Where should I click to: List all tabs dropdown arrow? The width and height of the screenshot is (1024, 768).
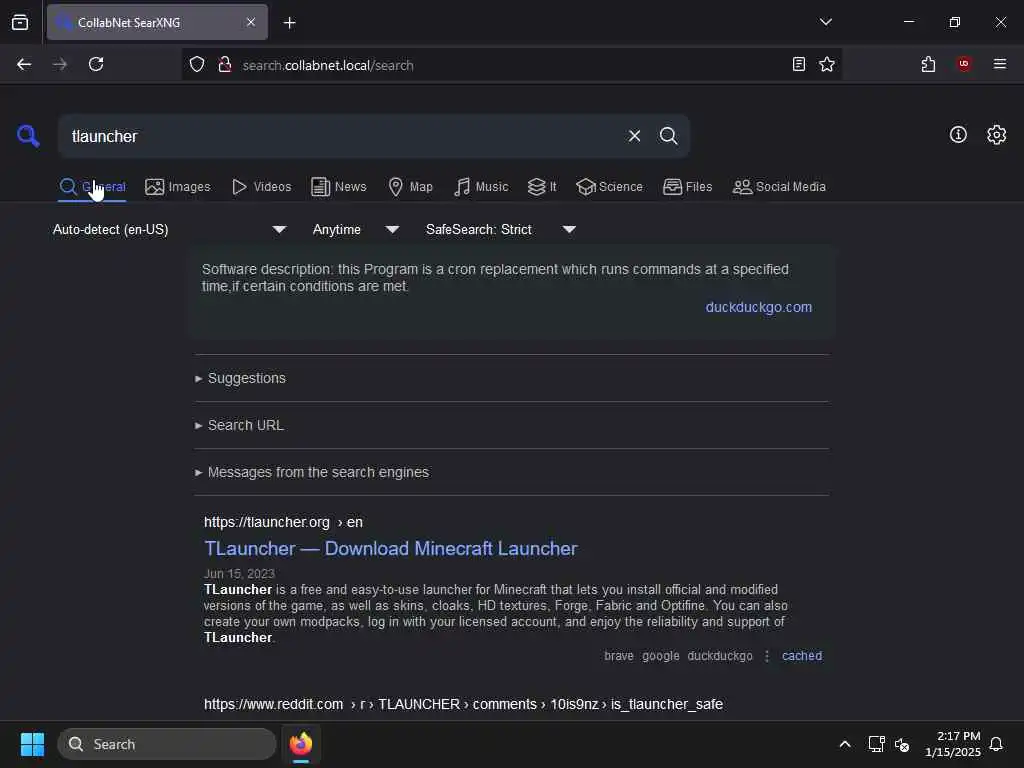(x=825, y=22)
